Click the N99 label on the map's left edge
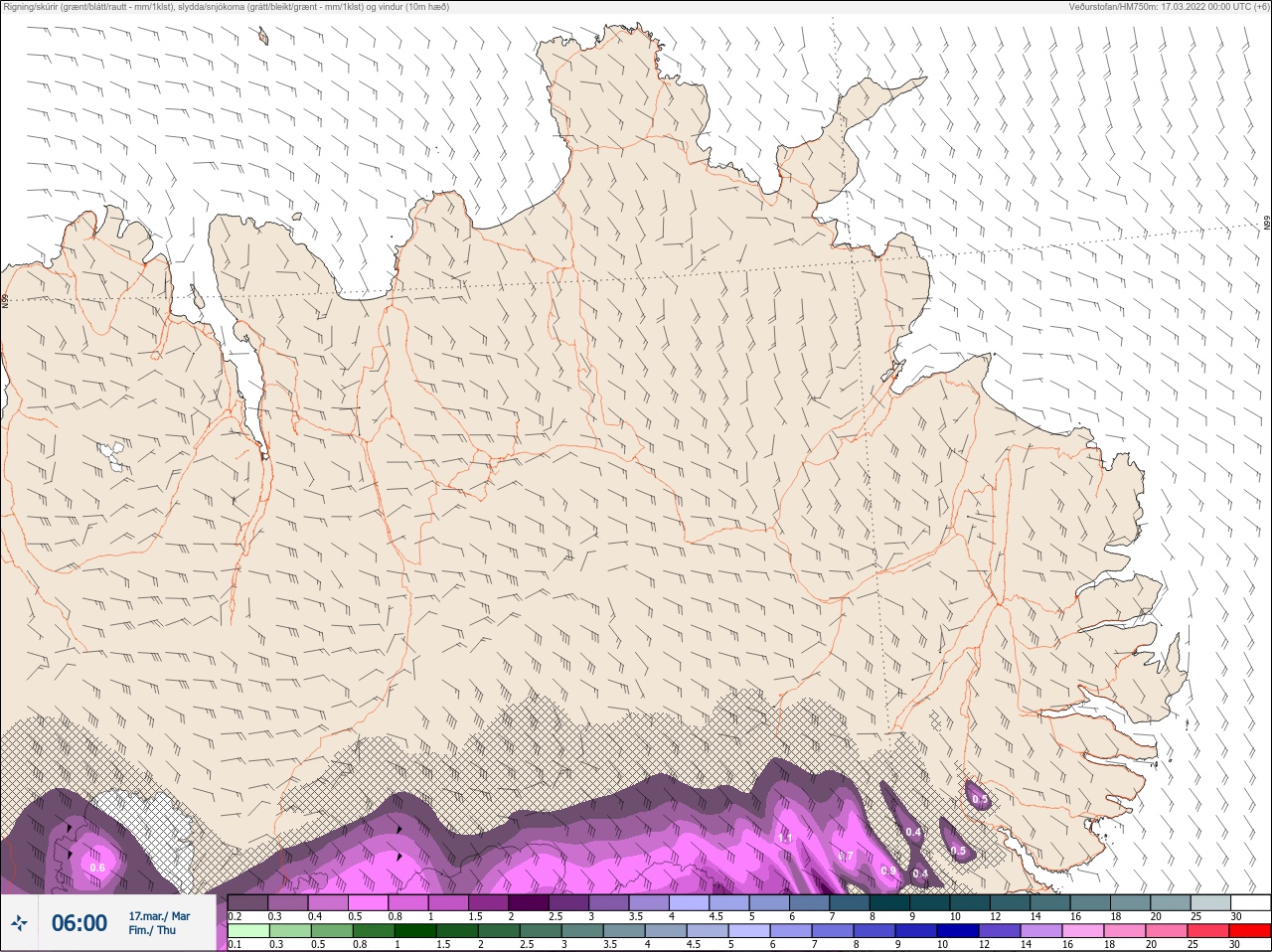The width and height of the screenshot is (1272, 952). (x=5, y=300)
